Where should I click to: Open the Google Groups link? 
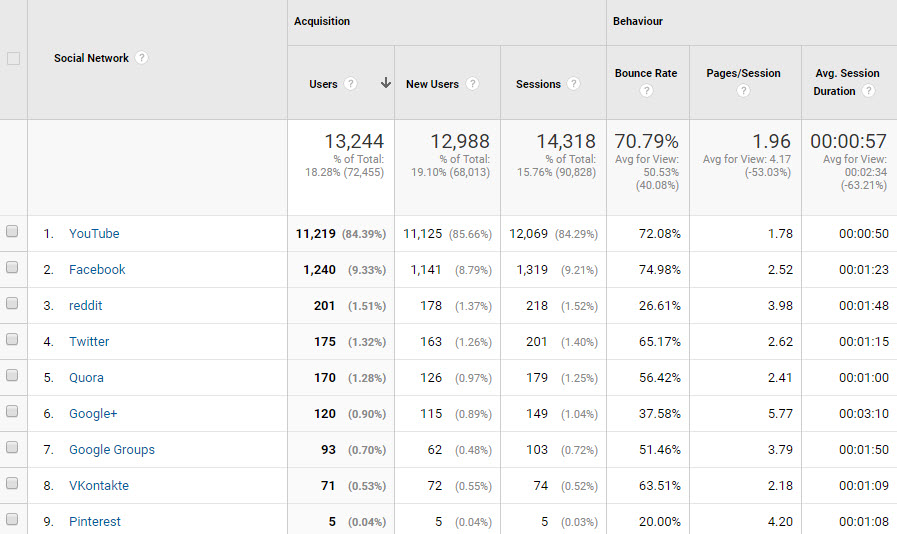coord(112,450)
